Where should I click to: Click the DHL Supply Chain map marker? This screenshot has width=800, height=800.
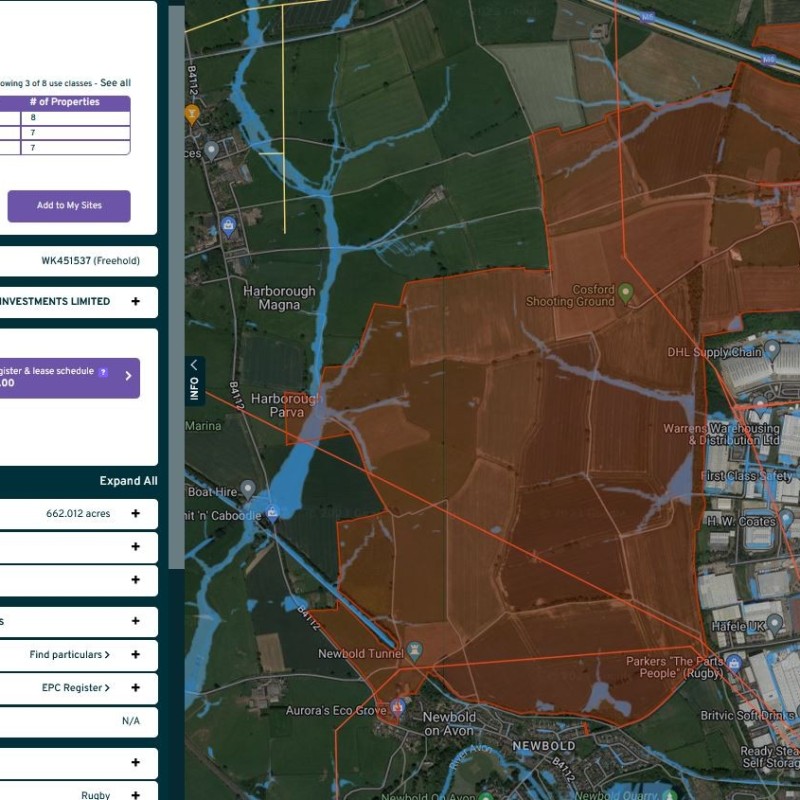[772, 351]
